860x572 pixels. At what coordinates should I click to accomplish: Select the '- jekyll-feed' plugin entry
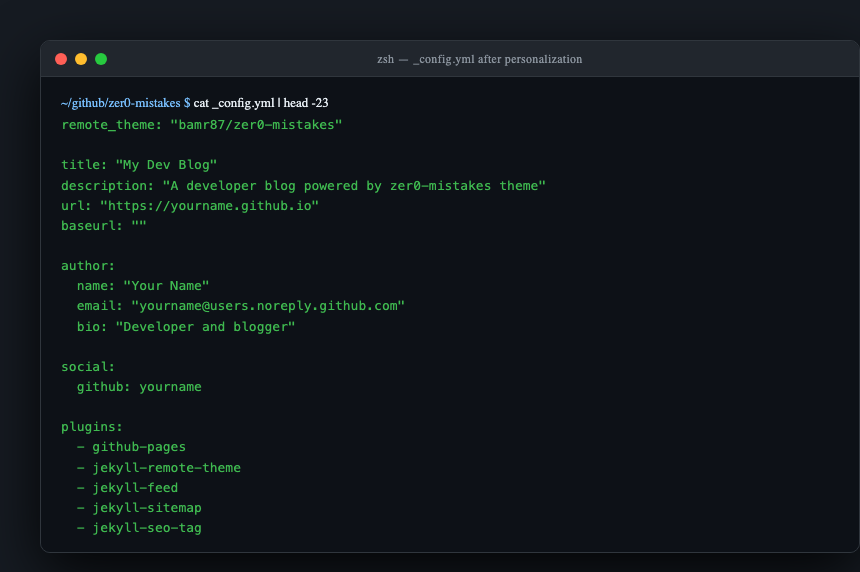[x=127, y=488]
